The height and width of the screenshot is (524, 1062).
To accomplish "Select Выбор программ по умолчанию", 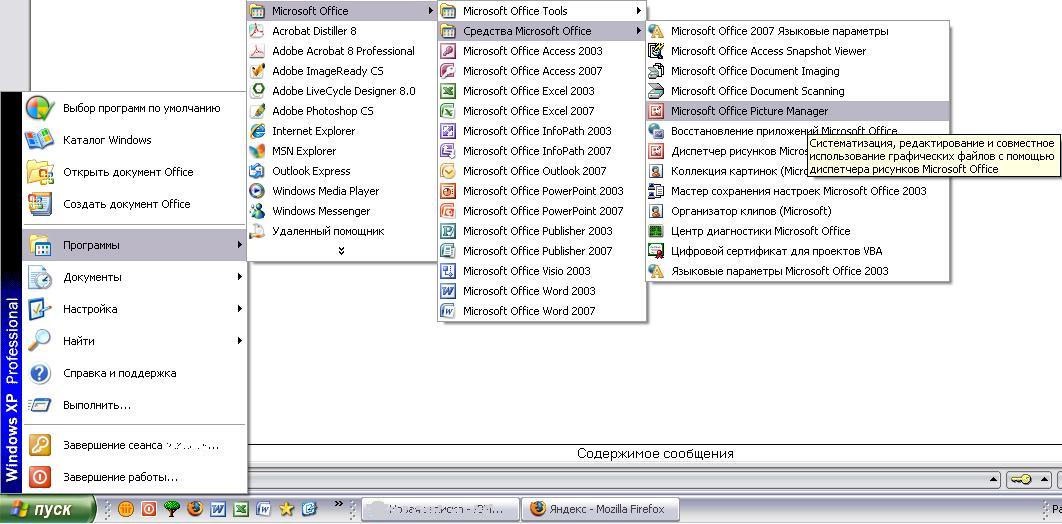I will (134, 108).
